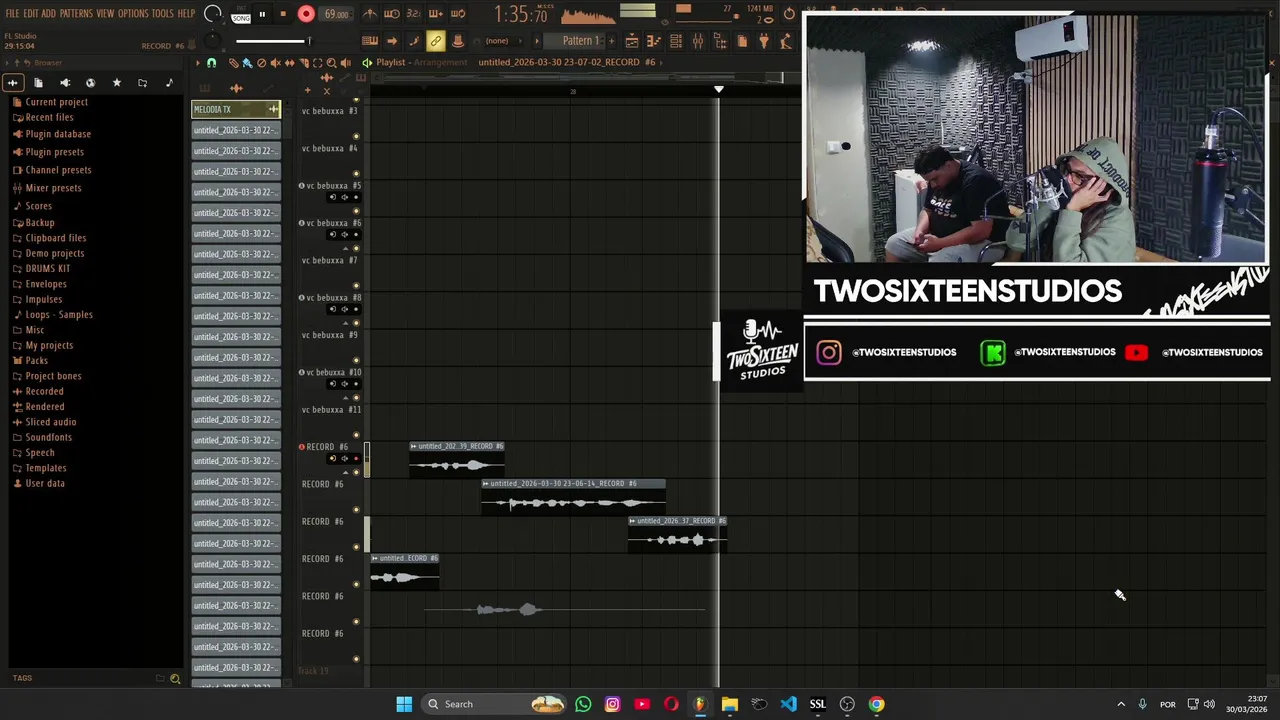Open TOOLS menu
This screenshot has height=720, width=1280.
click(x=163, y=13)
